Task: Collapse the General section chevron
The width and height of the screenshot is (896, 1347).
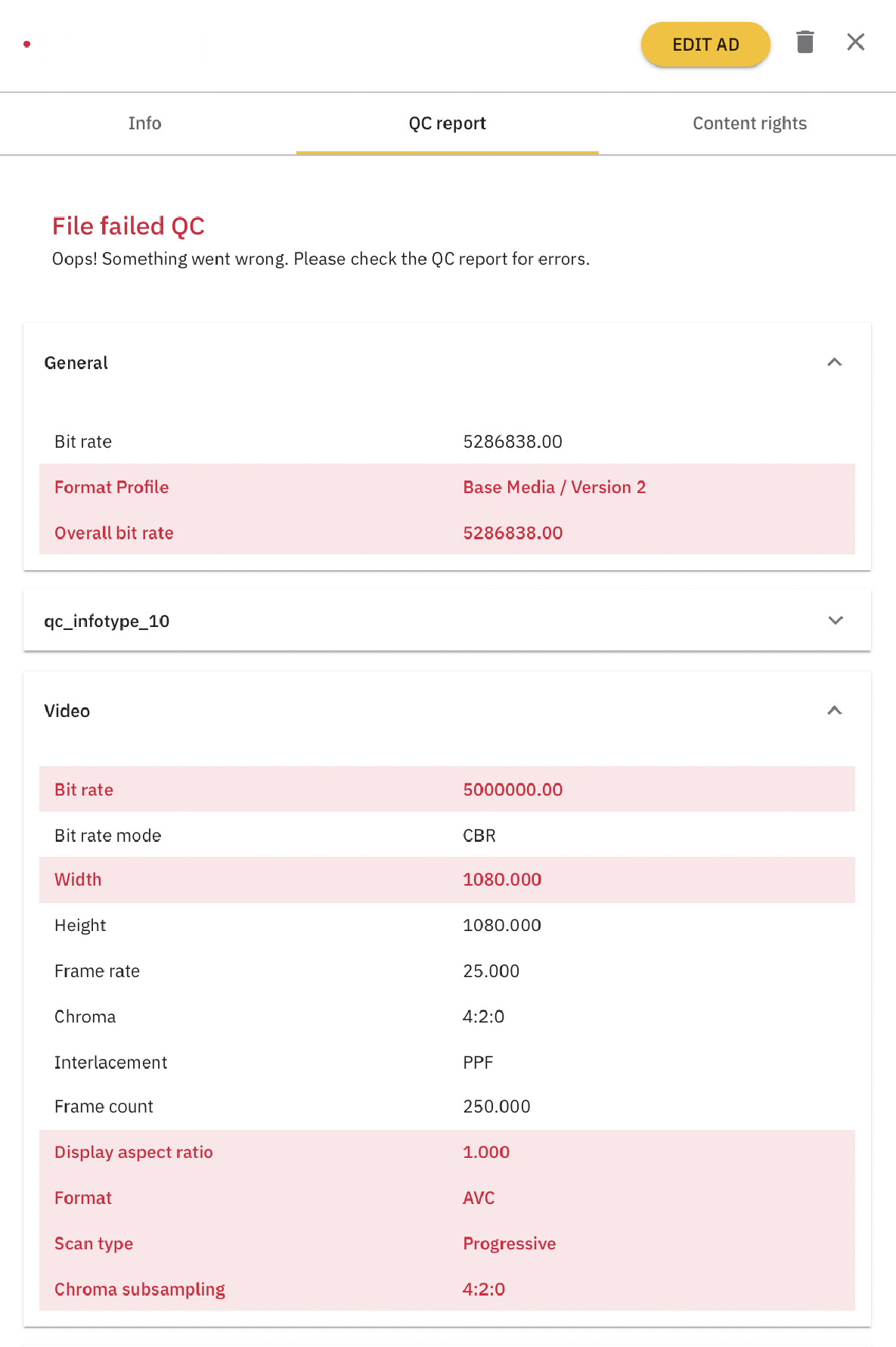Action: coord(834,362)
